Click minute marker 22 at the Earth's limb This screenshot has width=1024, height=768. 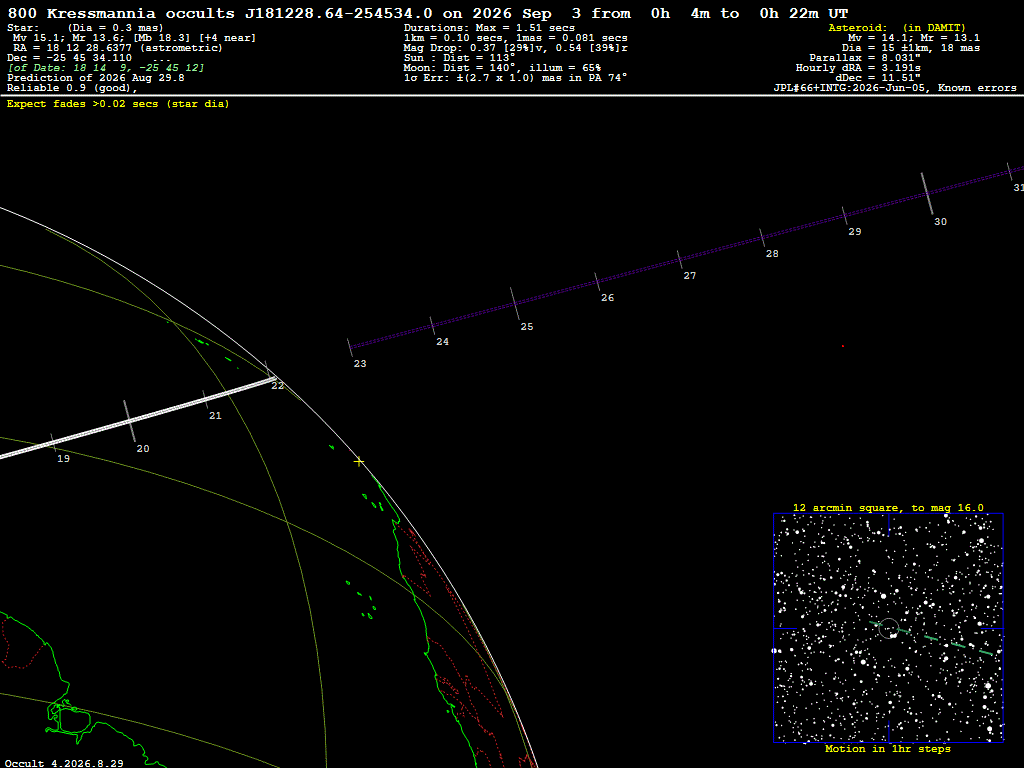(270, 374)
